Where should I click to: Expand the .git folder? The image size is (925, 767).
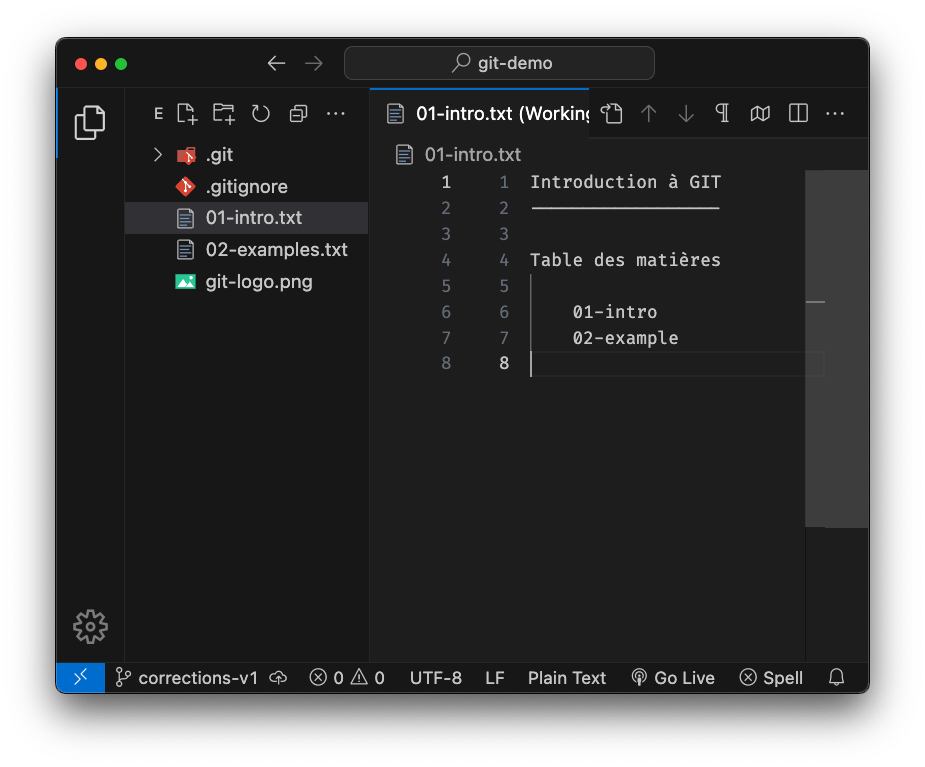tap(158, 155)
